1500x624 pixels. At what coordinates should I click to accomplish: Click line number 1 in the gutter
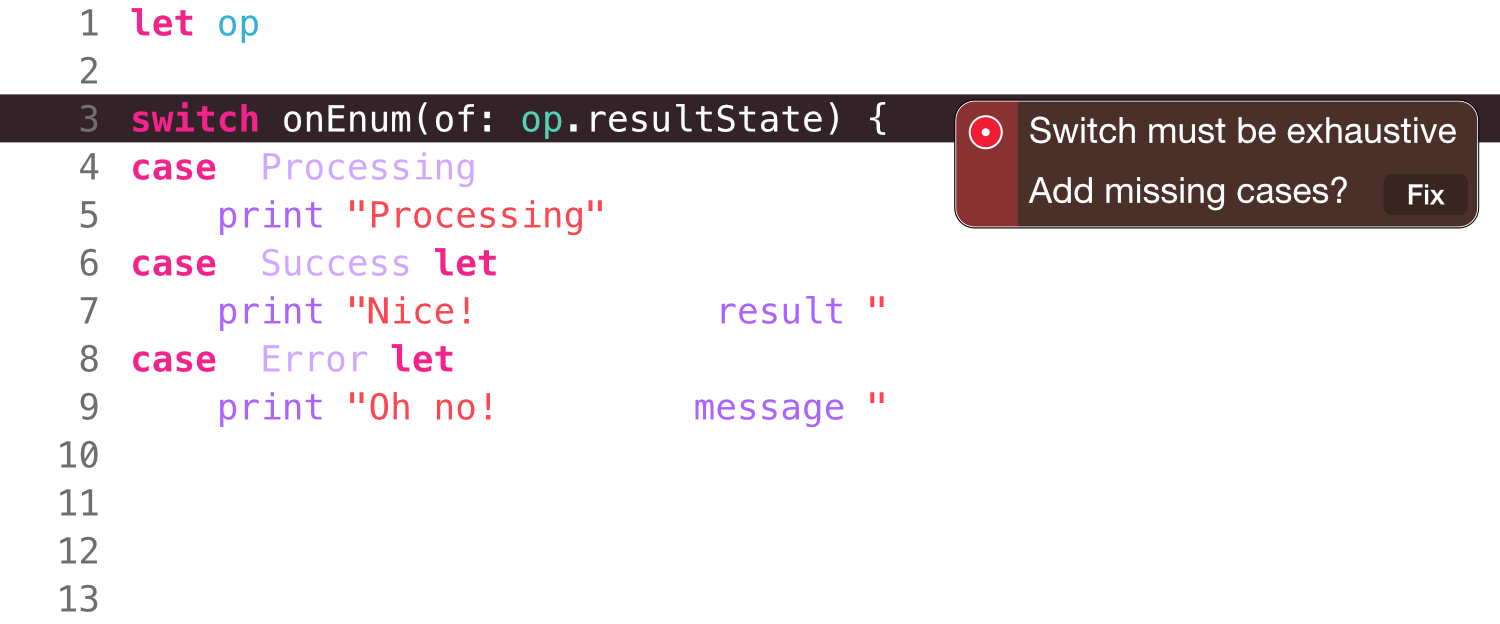pyautogui.click(x=89, y=23)
